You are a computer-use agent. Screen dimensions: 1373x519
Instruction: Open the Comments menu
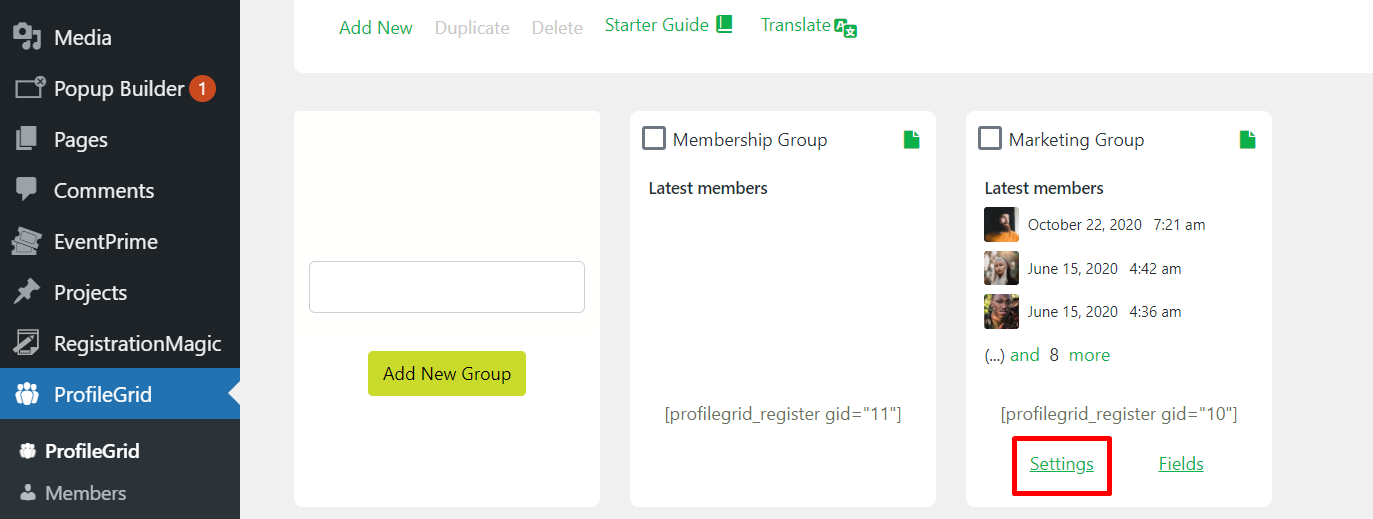(120, 190)
